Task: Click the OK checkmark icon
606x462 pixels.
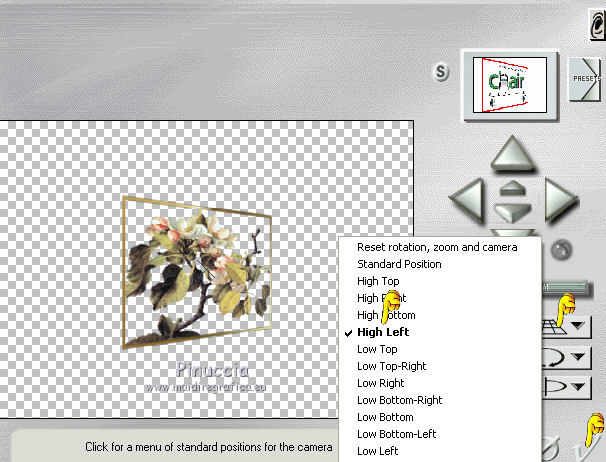Action: click(x=586, y=449)
